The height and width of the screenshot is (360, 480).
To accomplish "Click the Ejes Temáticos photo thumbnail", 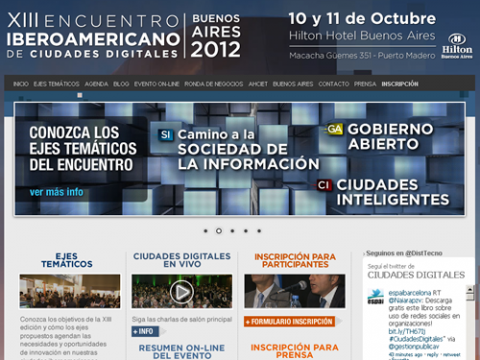I will click(x=70, y=291).
